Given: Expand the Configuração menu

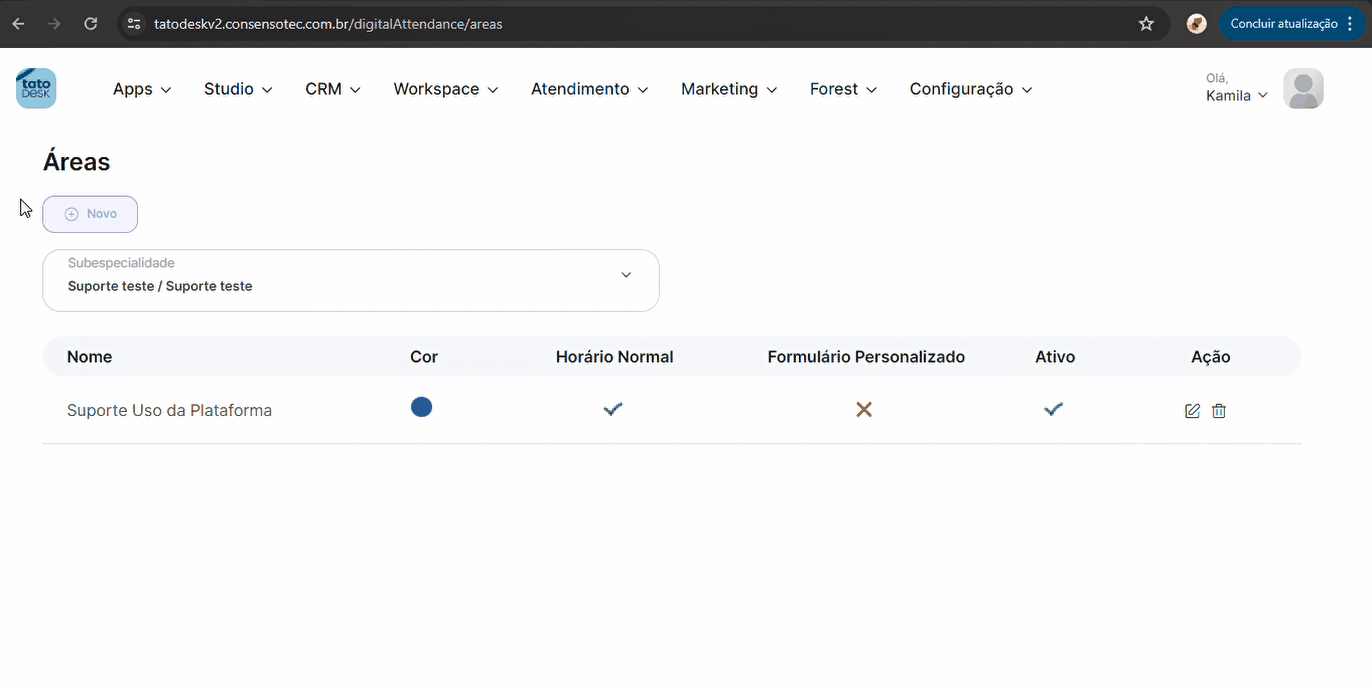Looking at the screenshot, I should pos(970,89).
